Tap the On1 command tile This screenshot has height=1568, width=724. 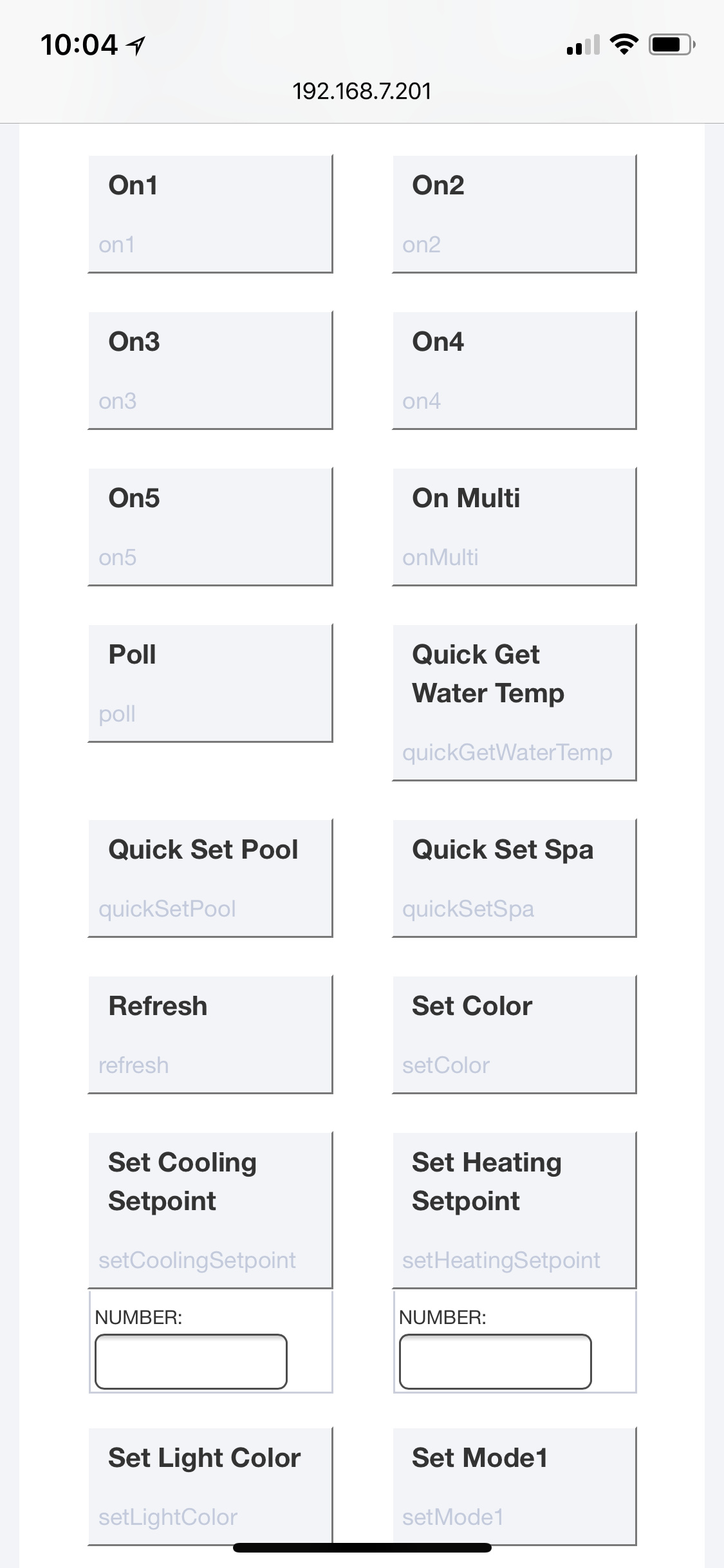pyautogui.click(x=210, y=214)
